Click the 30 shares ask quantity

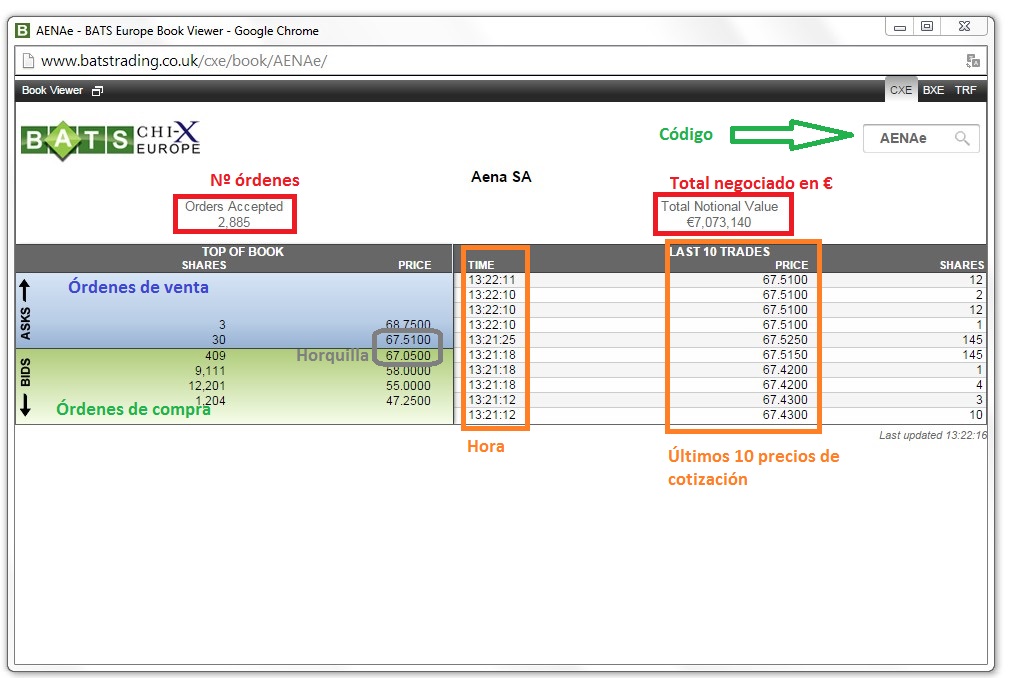(x=219, y=340)
